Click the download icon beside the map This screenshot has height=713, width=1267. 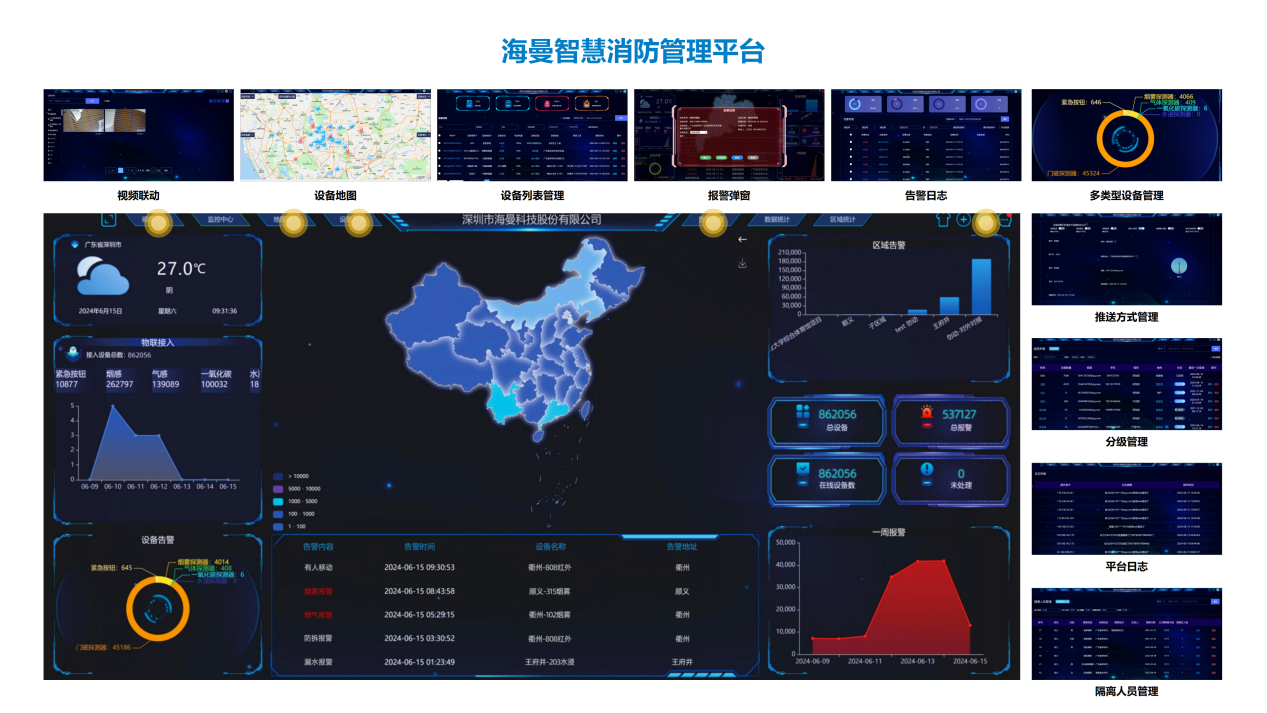(742, 264)
